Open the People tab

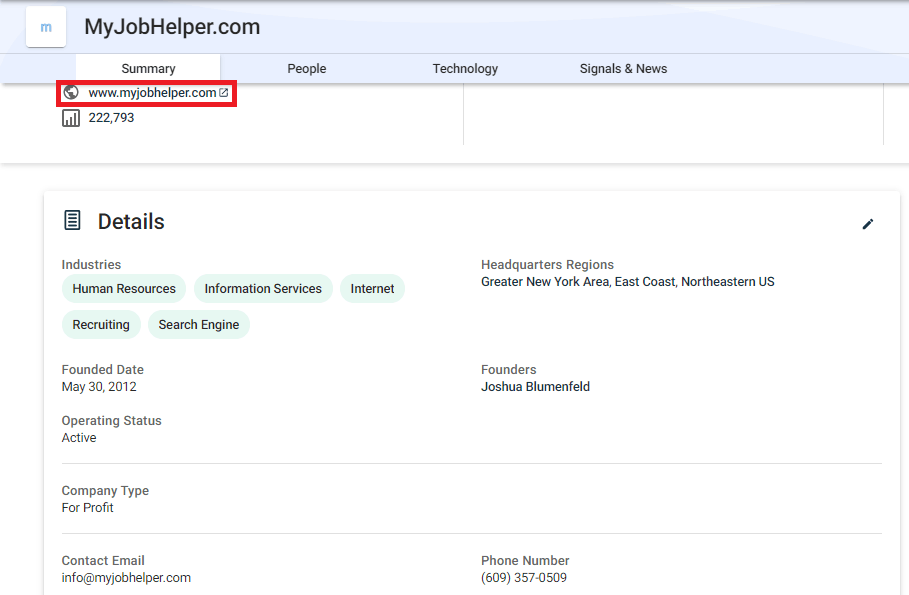tap(307, 68)
